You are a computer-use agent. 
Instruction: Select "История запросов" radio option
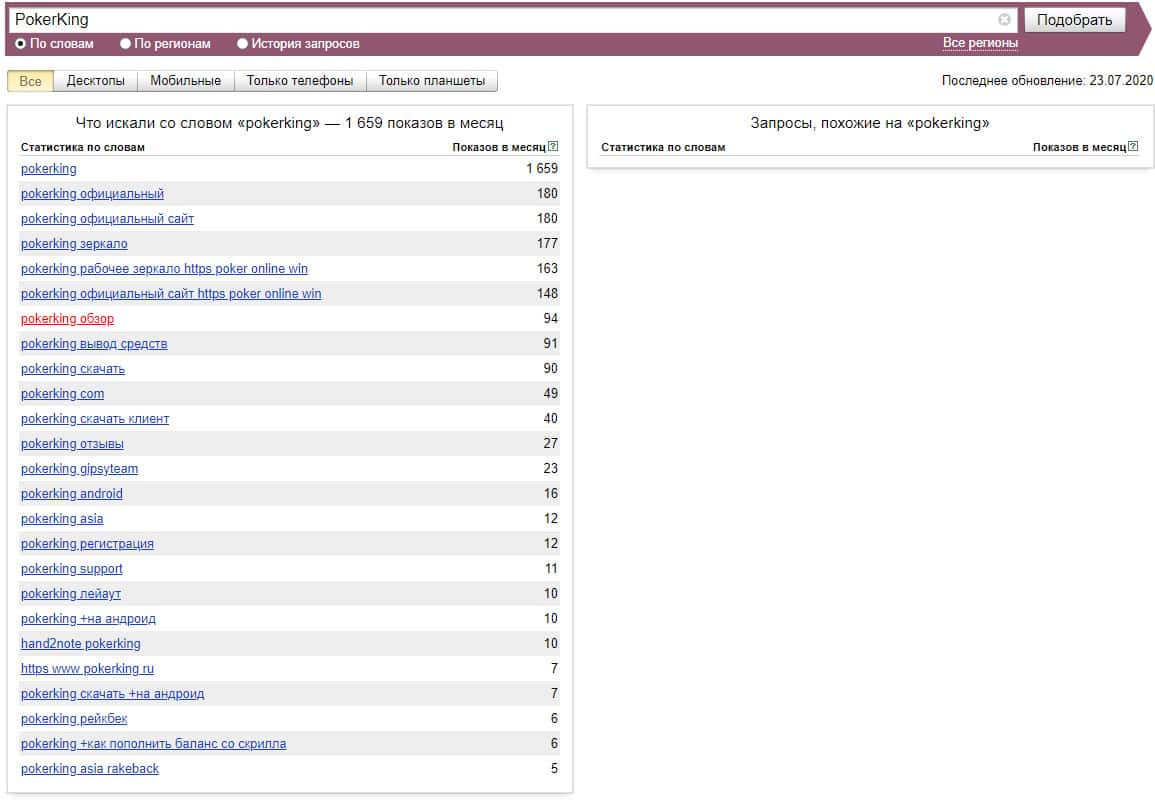tap(242, 44)
